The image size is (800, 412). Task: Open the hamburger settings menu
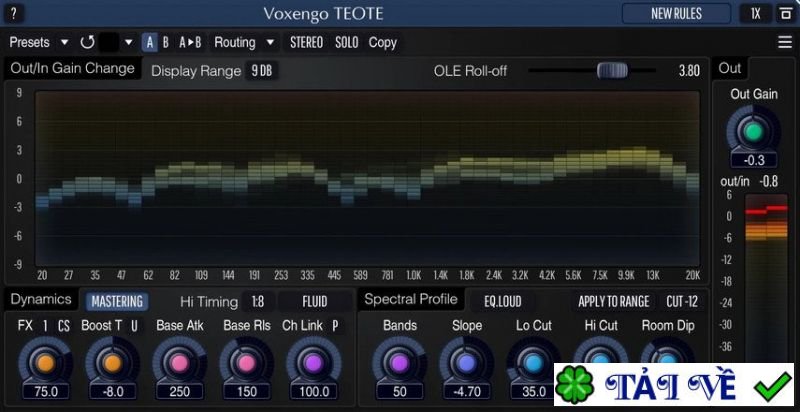click(x=785, y=42)
